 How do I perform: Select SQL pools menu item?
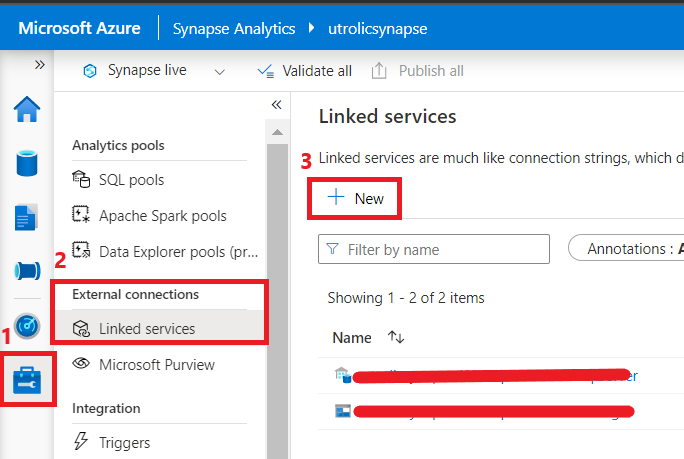coord(131,180)
